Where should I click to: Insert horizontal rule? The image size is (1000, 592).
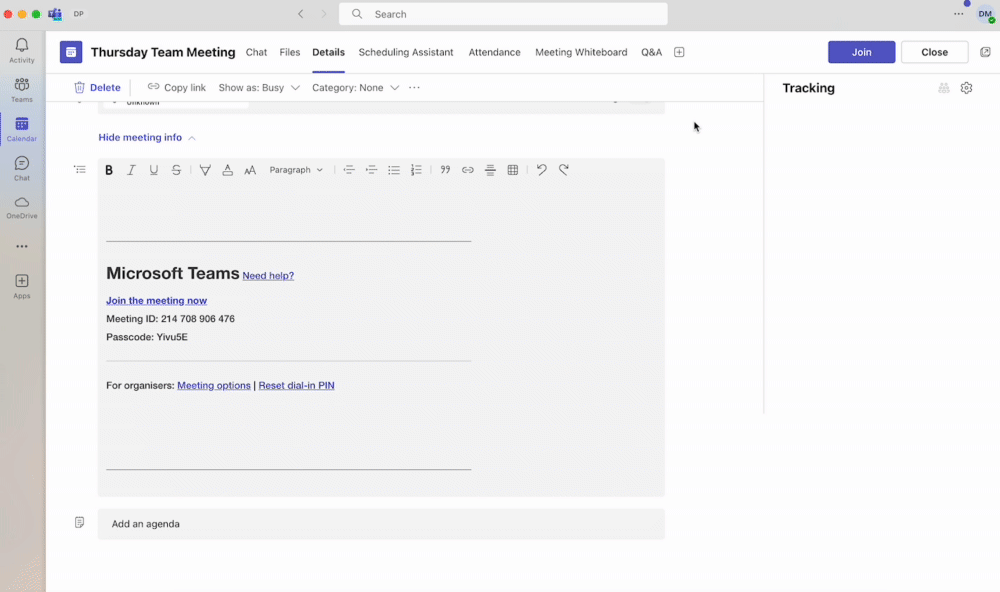[x=490, y=170]
